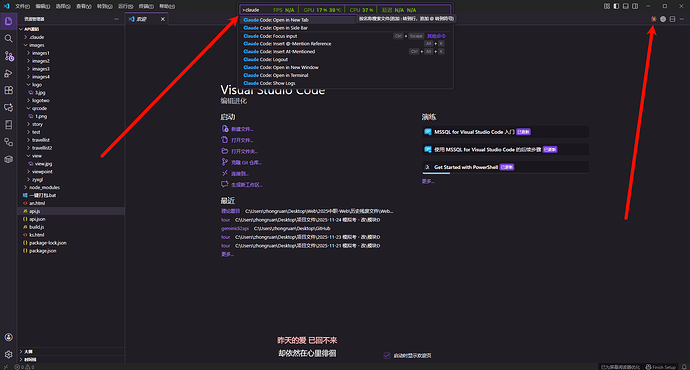The width and height of the screenshot is (690, 370).
Task: Open editor more actions ellipsis
Action: 682,19
